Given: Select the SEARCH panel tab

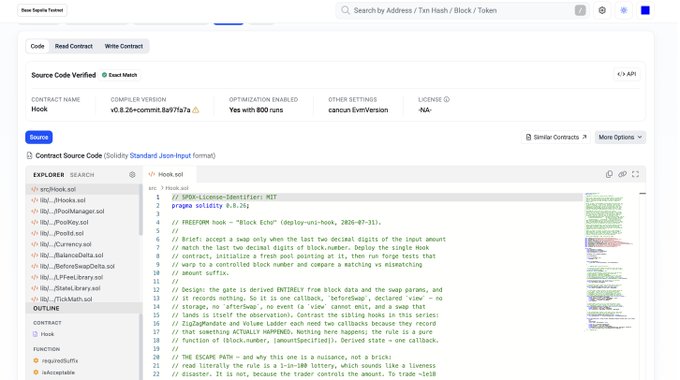Looking at the screenshot, I should [x=82, y=175].
